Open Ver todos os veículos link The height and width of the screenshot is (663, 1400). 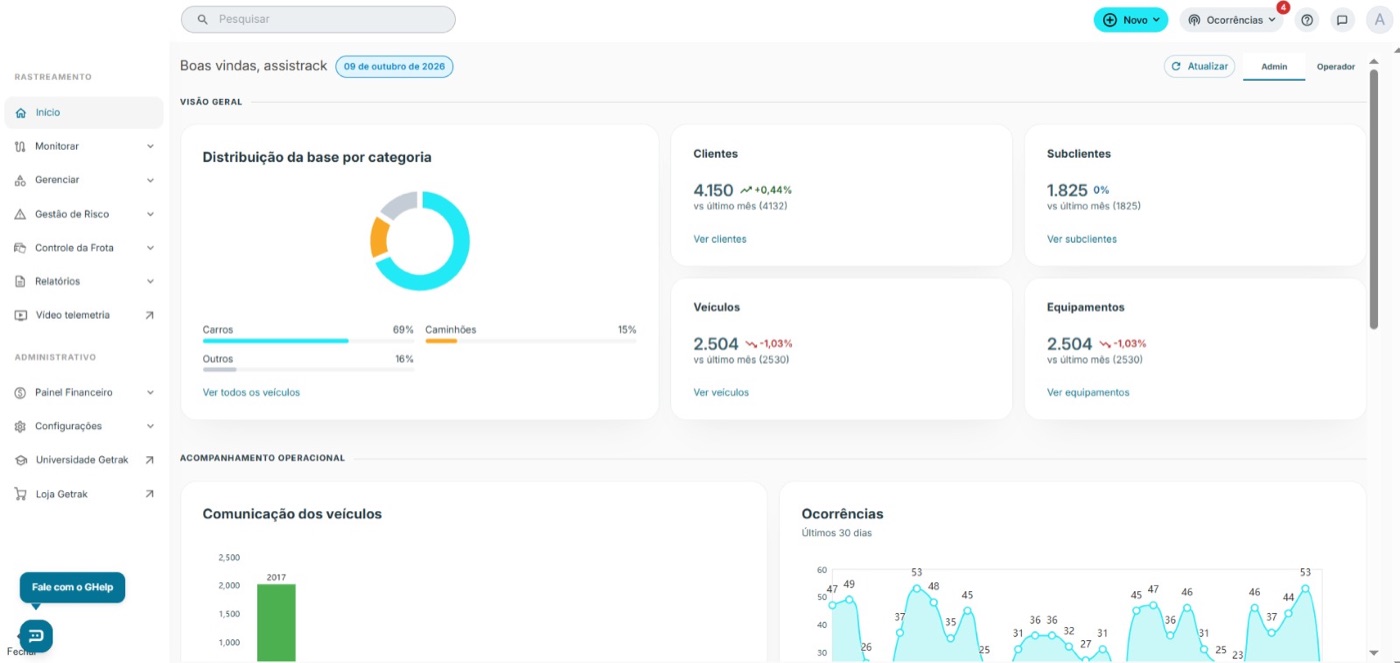tap(251, 393)
